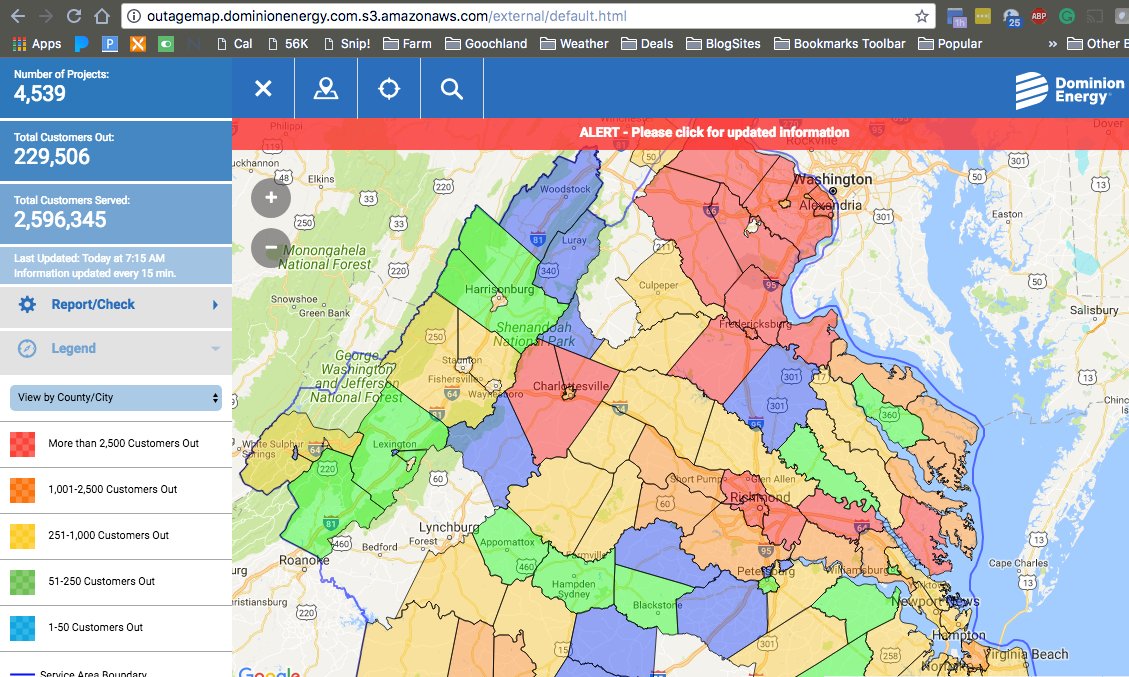Zoom out using the minus control
Viewport: 1129px width, 677px height.
(x=270, y=247)
